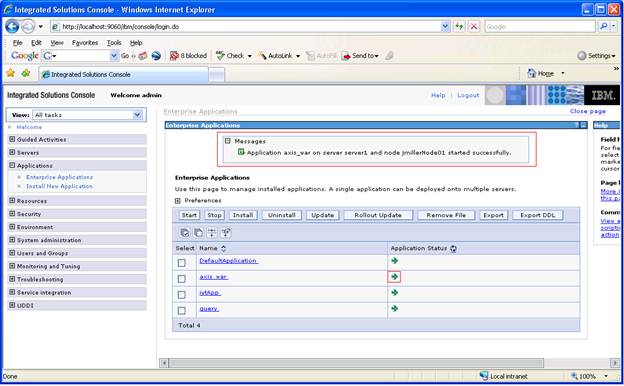Click the Stop button
624x386 pixels.
(x=214, y=215)
